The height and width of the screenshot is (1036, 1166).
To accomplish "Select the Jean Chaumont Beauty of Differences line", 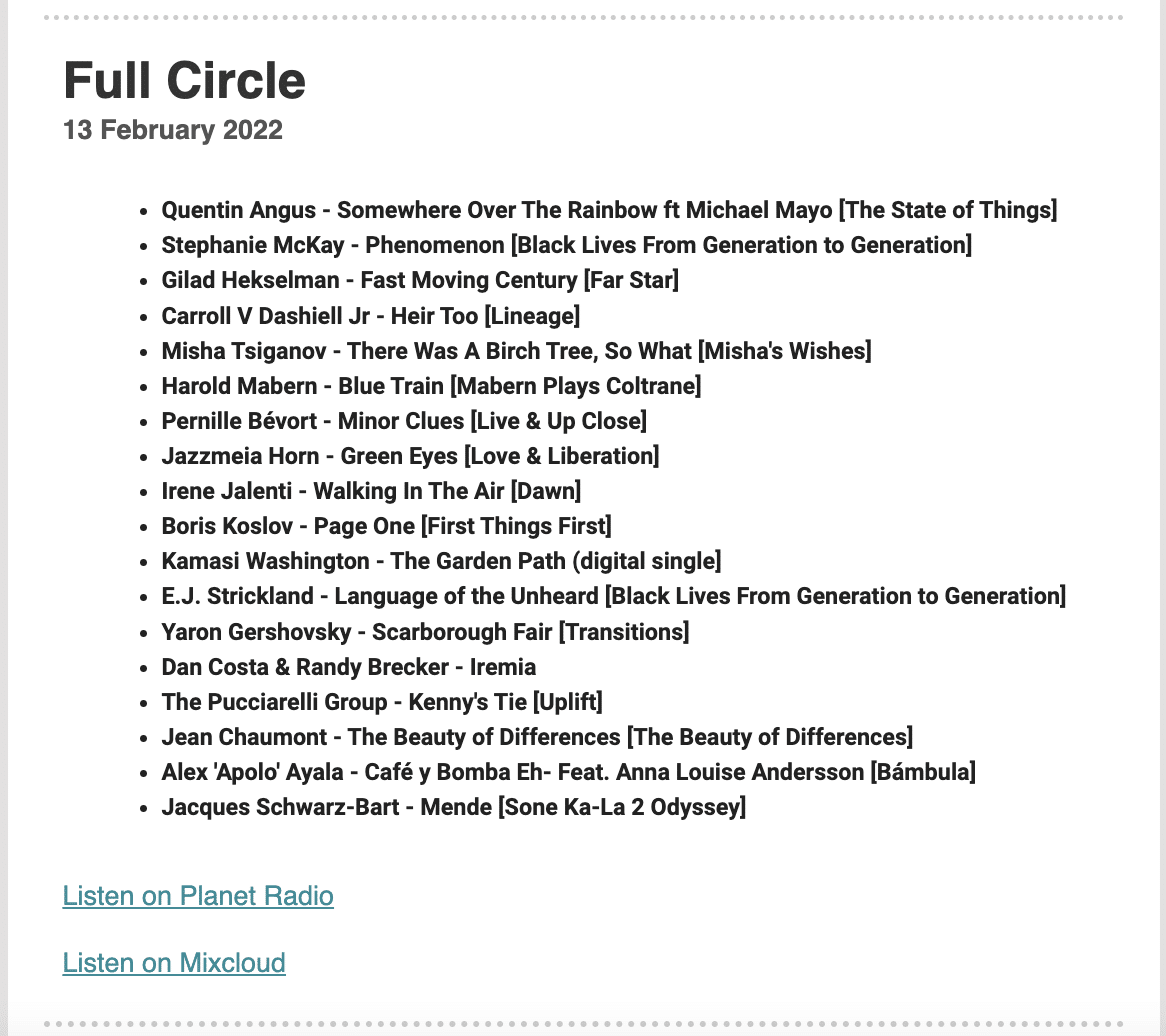I will click(537, 736).
